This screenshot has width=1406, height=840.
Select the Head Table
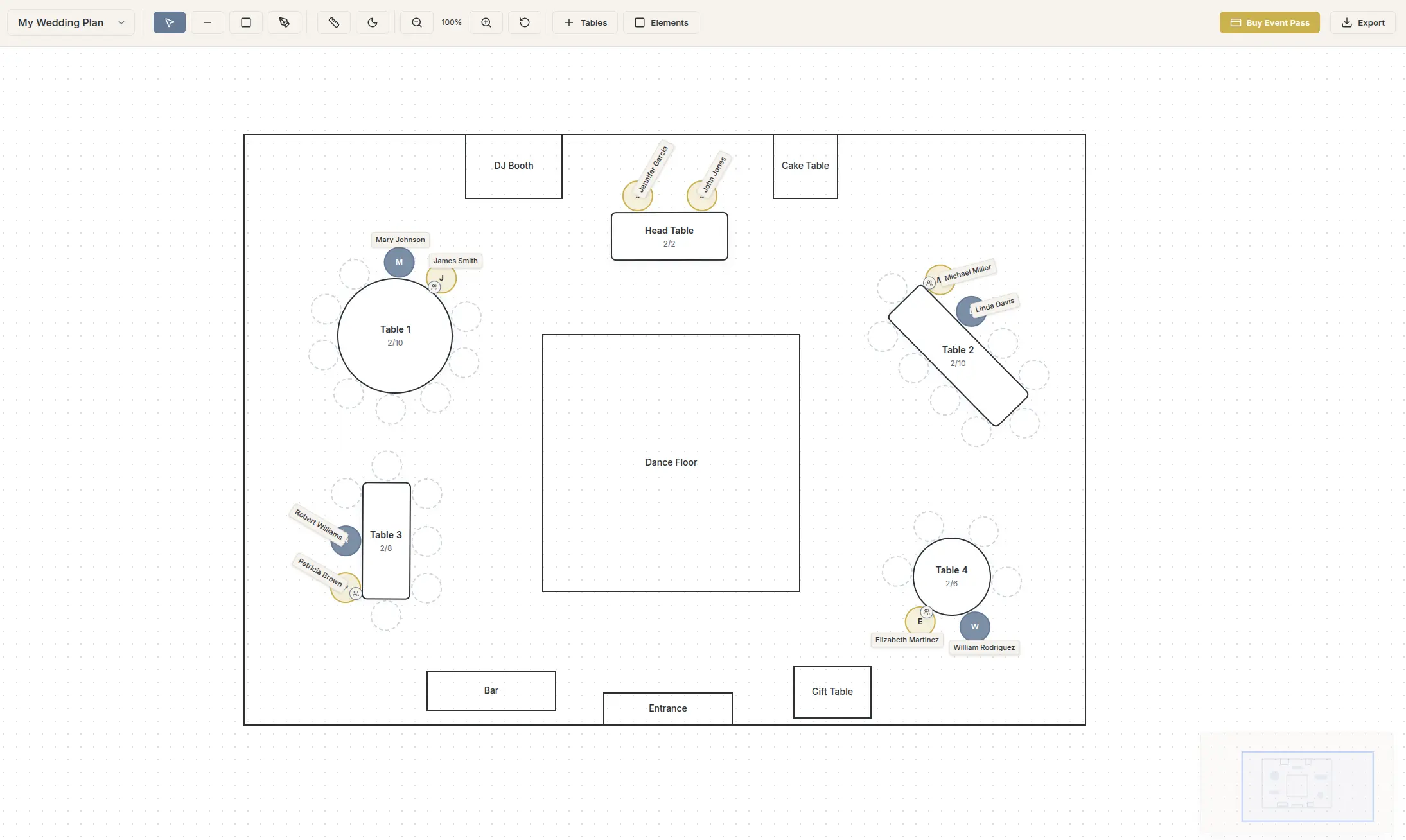point(669,236)
